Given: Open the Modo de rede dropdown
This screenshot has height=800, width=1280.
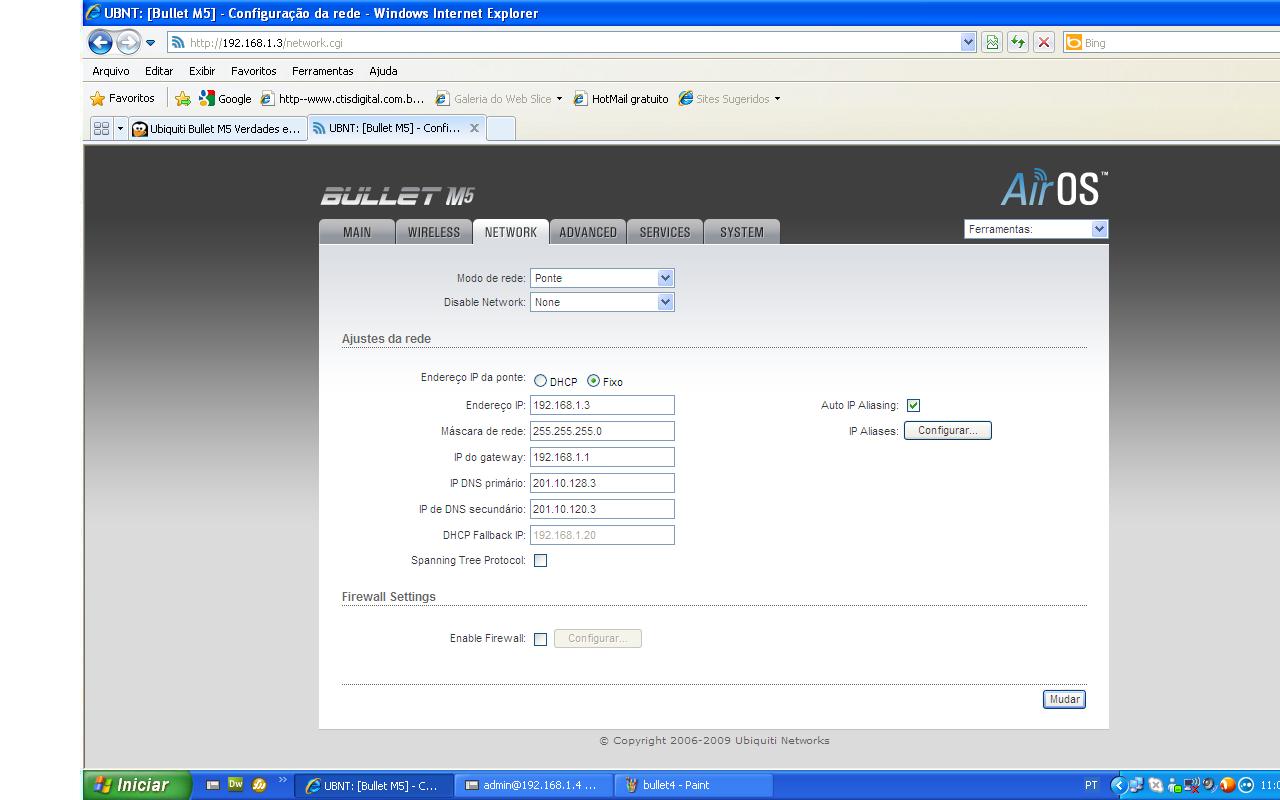Looking at the screenshot, I should coord(602,278).
